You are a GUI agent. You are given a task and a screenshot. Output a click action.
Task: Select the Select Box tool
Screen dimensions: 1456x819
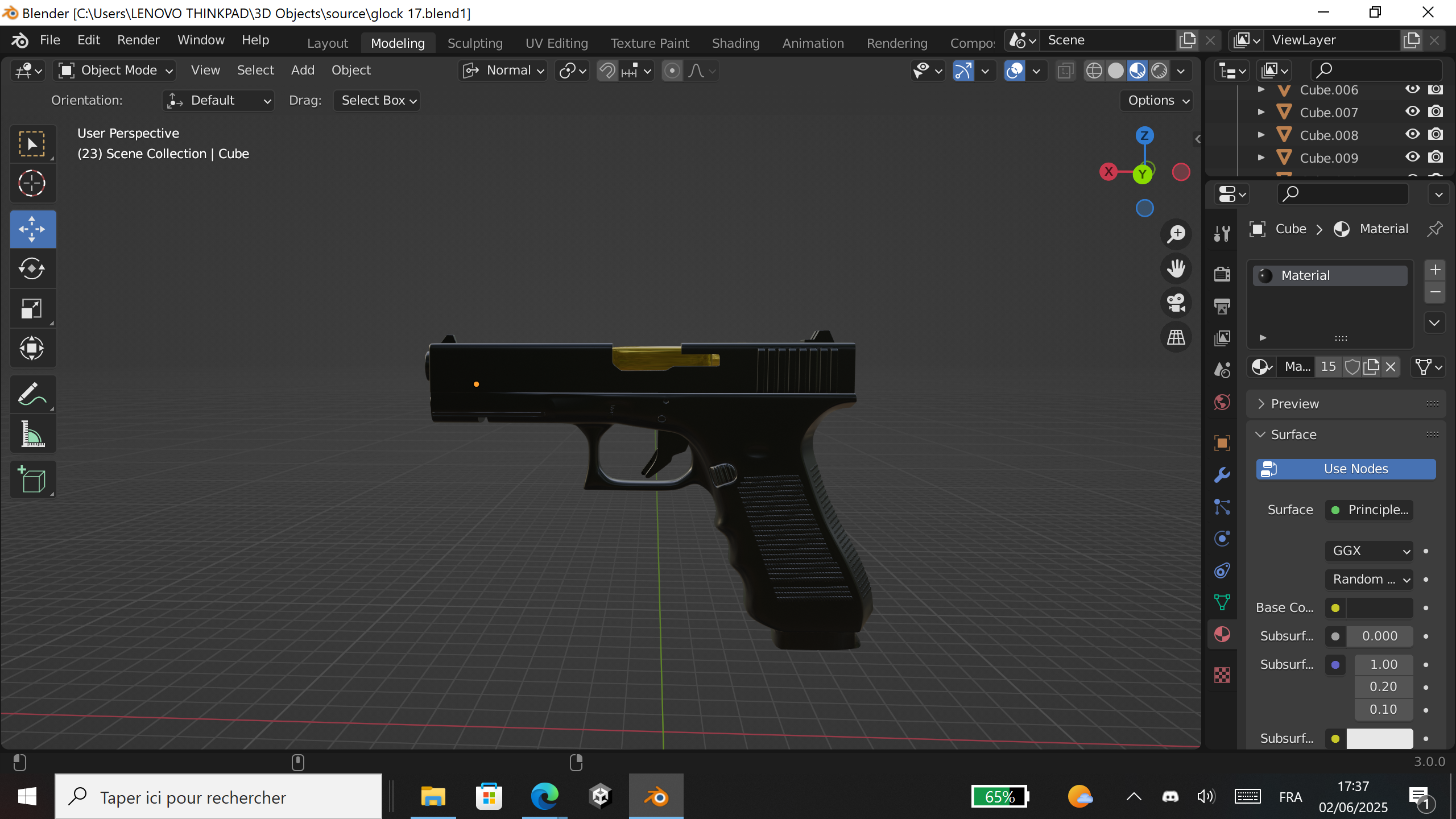pyautogui.click(x=32, y=143)
